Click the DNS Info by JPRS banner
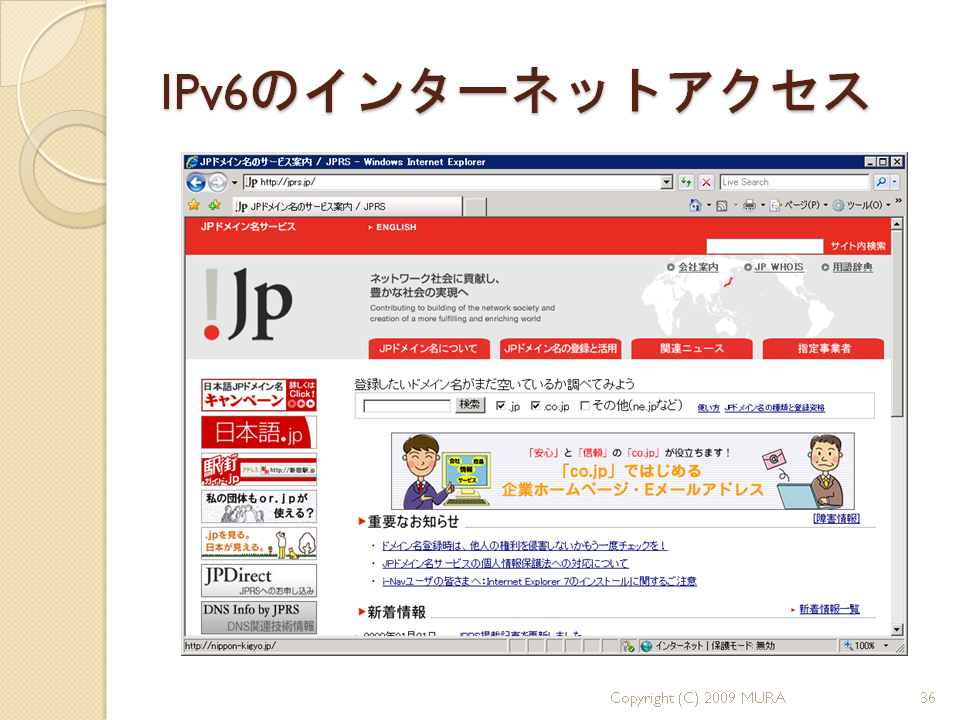The image size is (960, 720). (x=259, y=617)
